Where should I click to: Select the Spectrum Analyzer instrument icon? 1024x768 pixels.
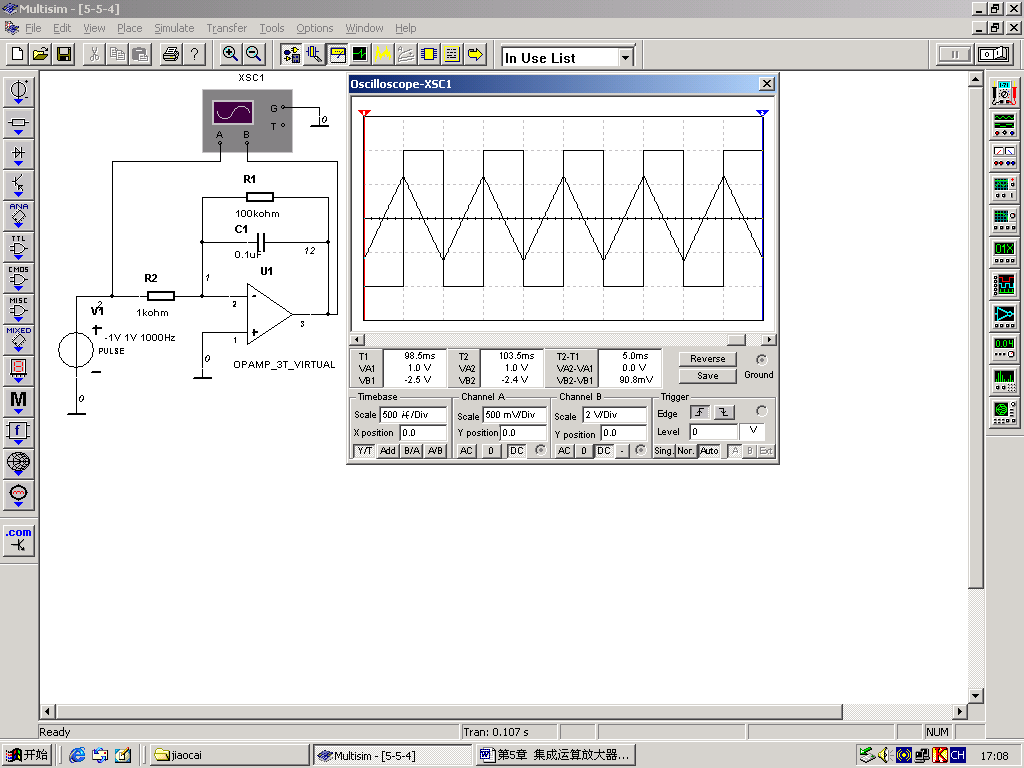pyautogui.click(x=1004, y=380)
